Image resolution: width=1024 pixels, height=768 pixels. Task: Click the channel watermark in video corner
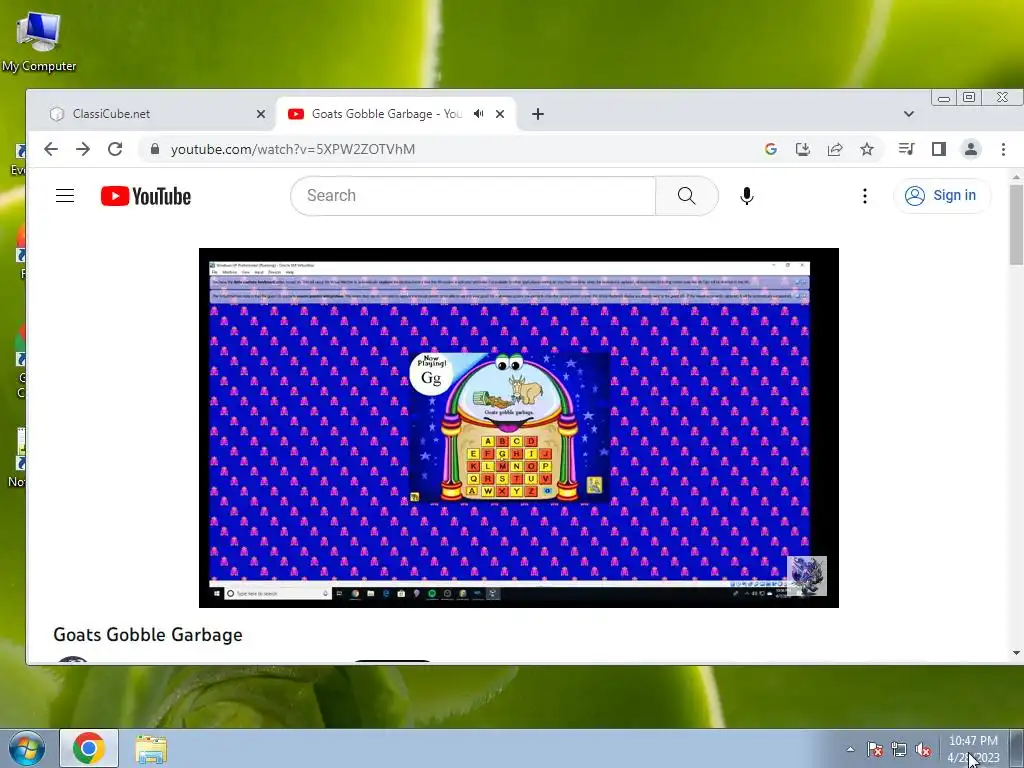point(807,575)
